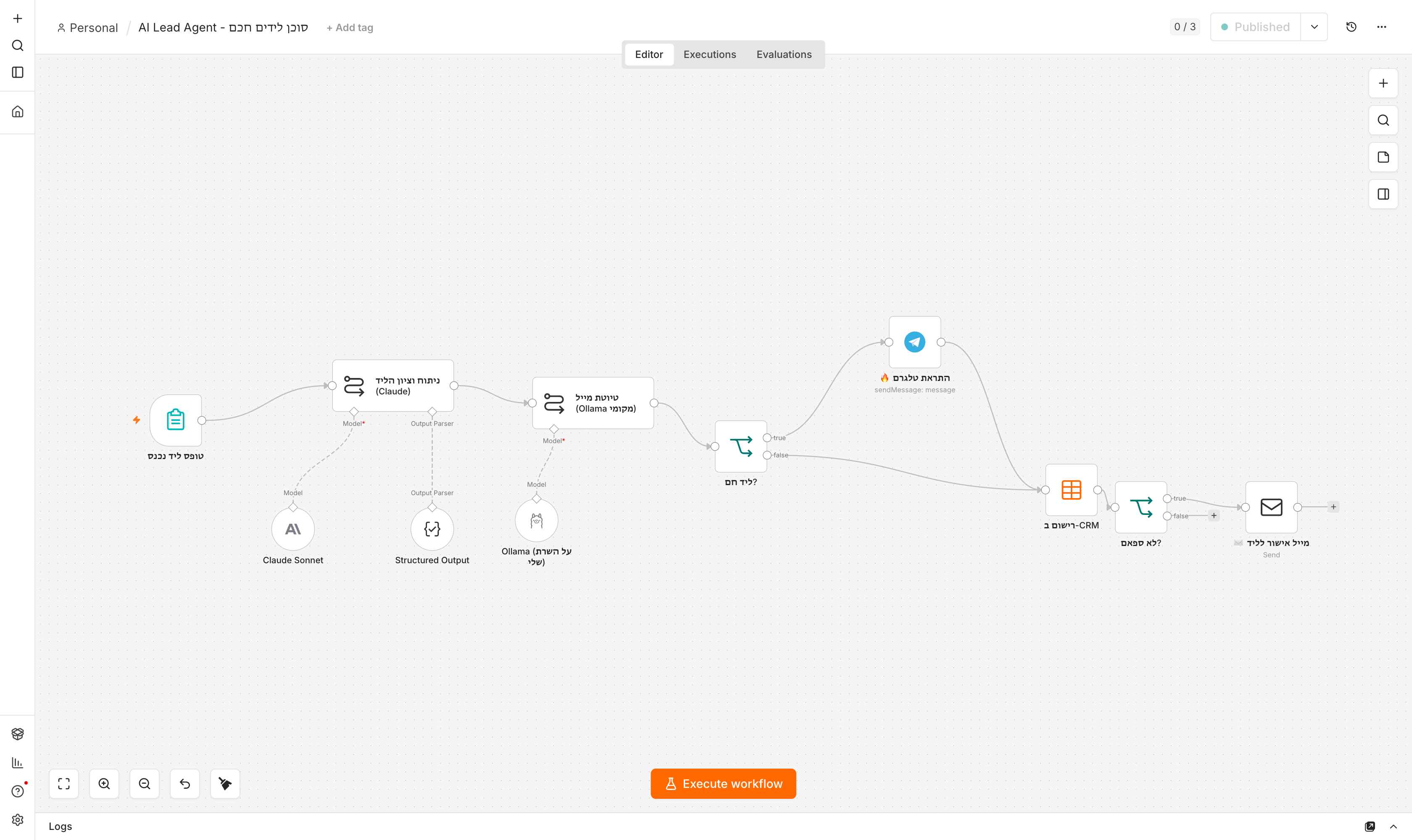Switch to the Executions tab
The height and width of the screenshot is (840, 1412).
point(710,54)
